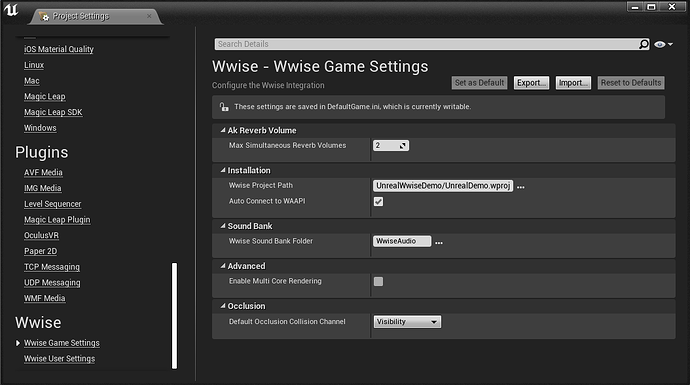The image size is (690, 385).
Task: Click the Auto Connect to WAAPI label
Action: tap(267, 201)
